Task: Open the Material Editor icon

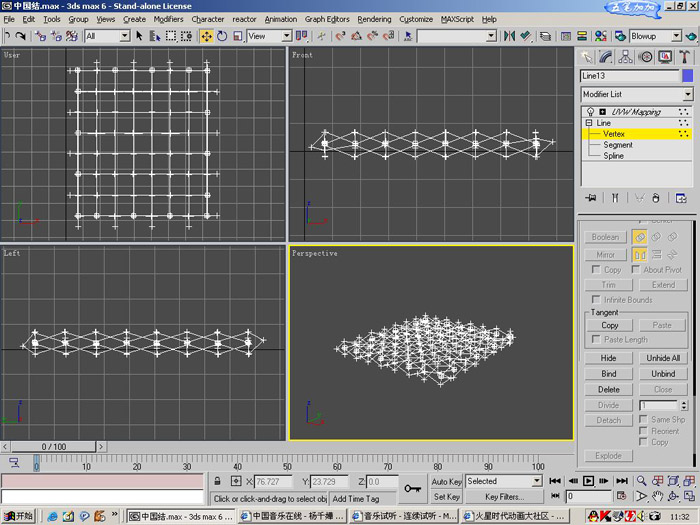Action: tap(601, 36)
